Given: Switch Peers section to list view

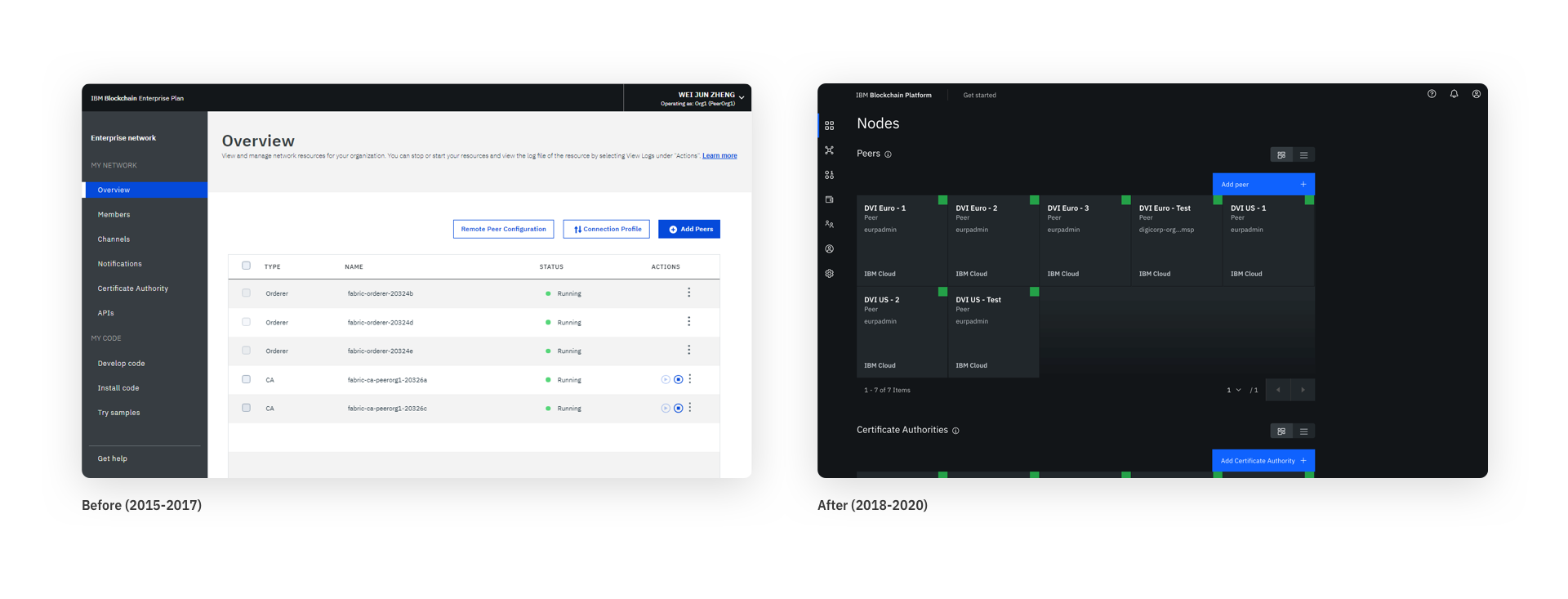Looking at the screenshot, I should (1303, 154).
